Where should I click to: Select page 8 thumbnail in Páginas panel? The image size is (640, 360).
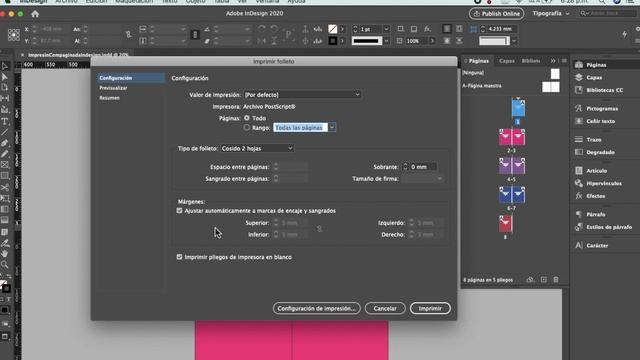point(505,224)
